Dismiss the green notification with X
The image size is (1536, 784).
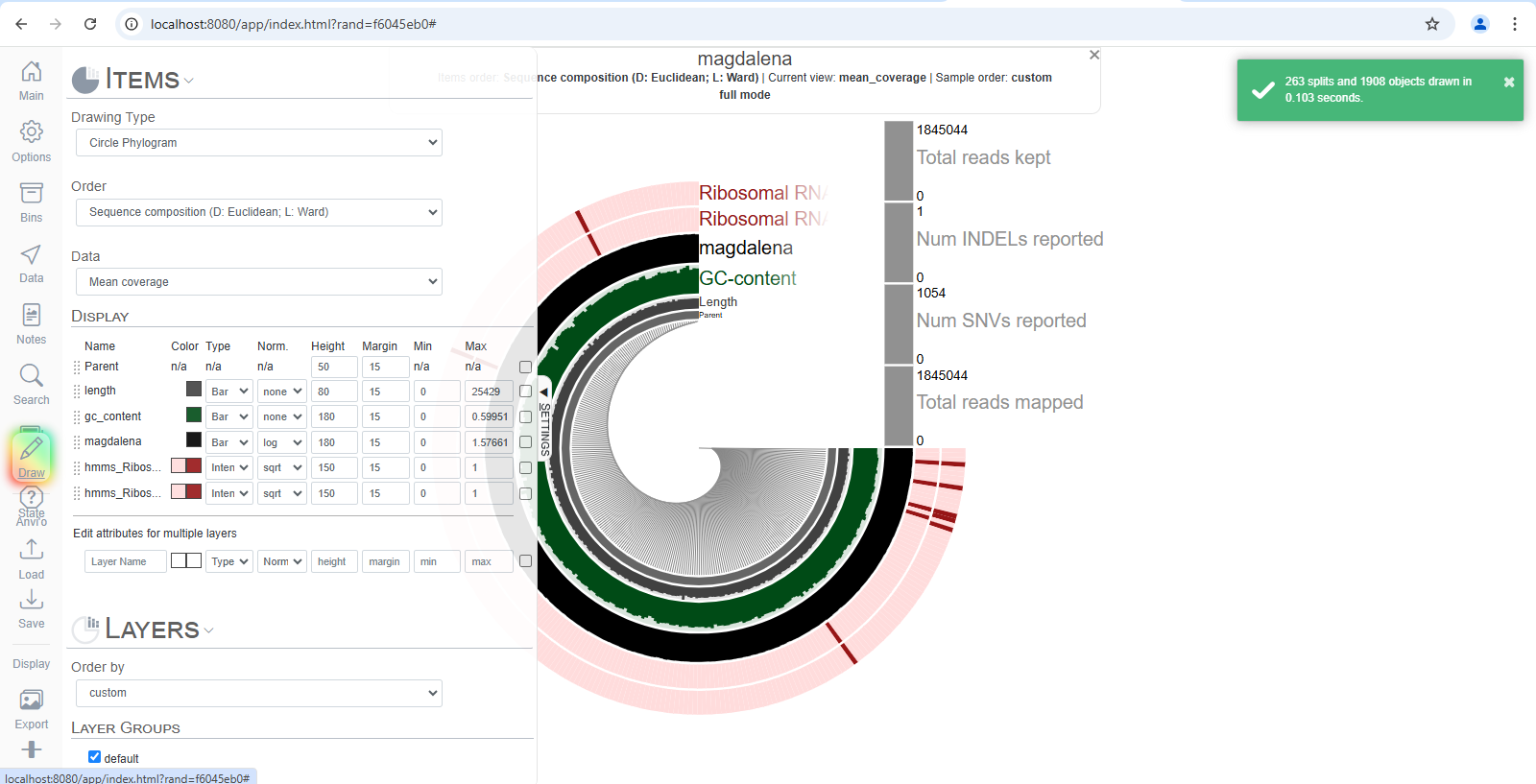point(1508,83)
